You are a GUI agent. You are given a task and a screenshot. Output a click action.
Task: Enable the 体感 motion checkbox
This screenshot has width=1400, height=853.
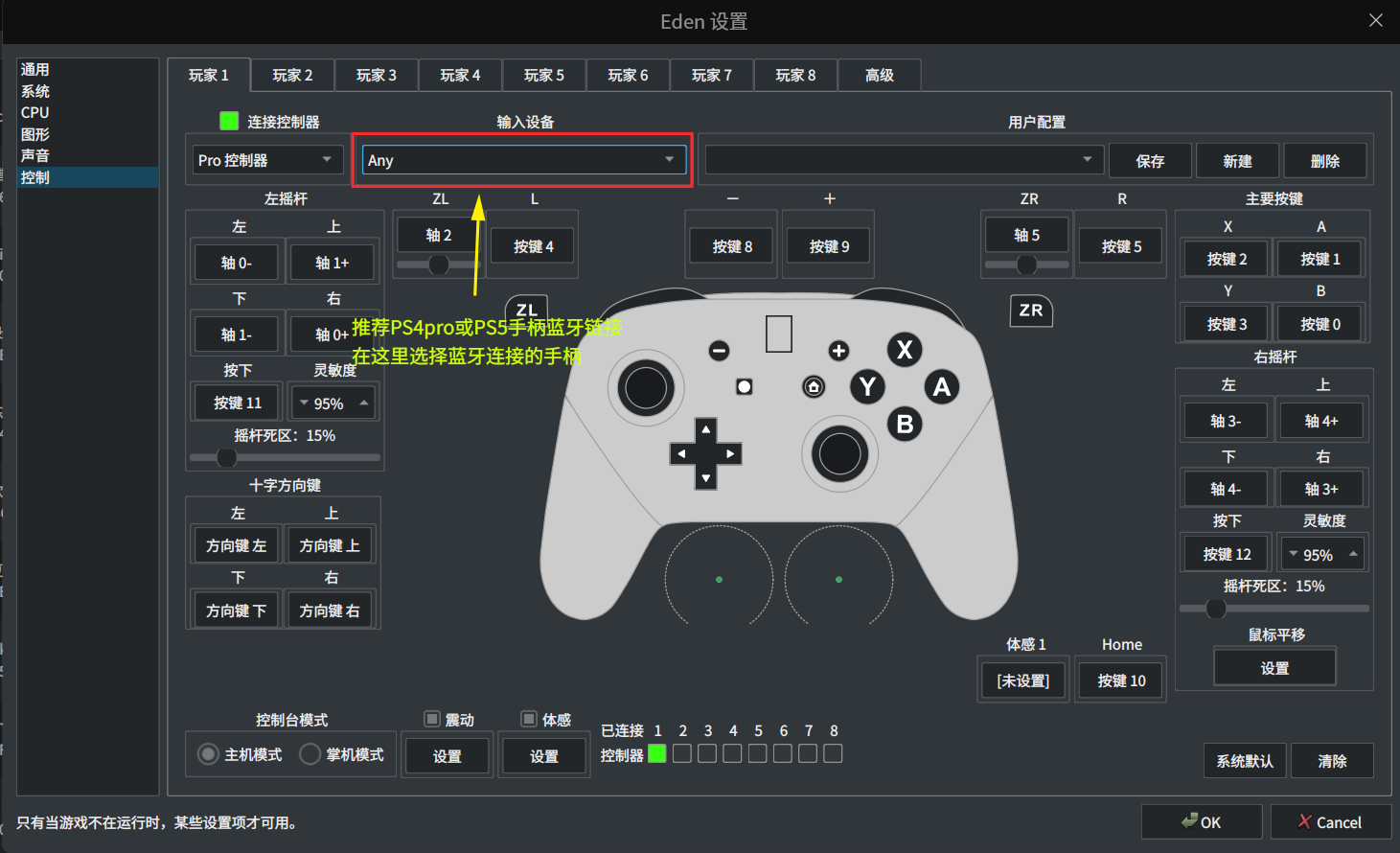(529, 719)
